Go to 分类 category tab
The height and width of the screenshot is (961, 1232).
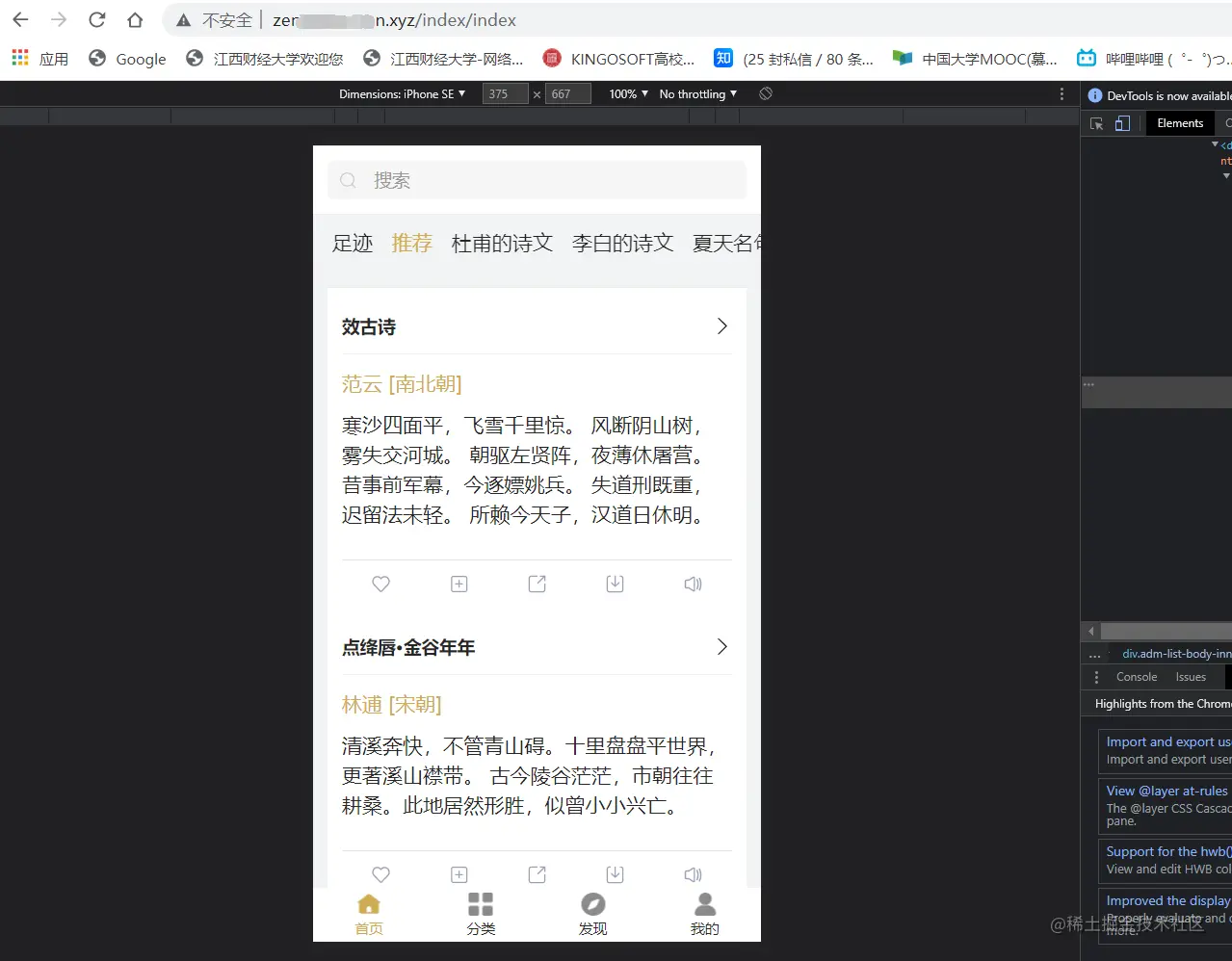tap(481, 915)
